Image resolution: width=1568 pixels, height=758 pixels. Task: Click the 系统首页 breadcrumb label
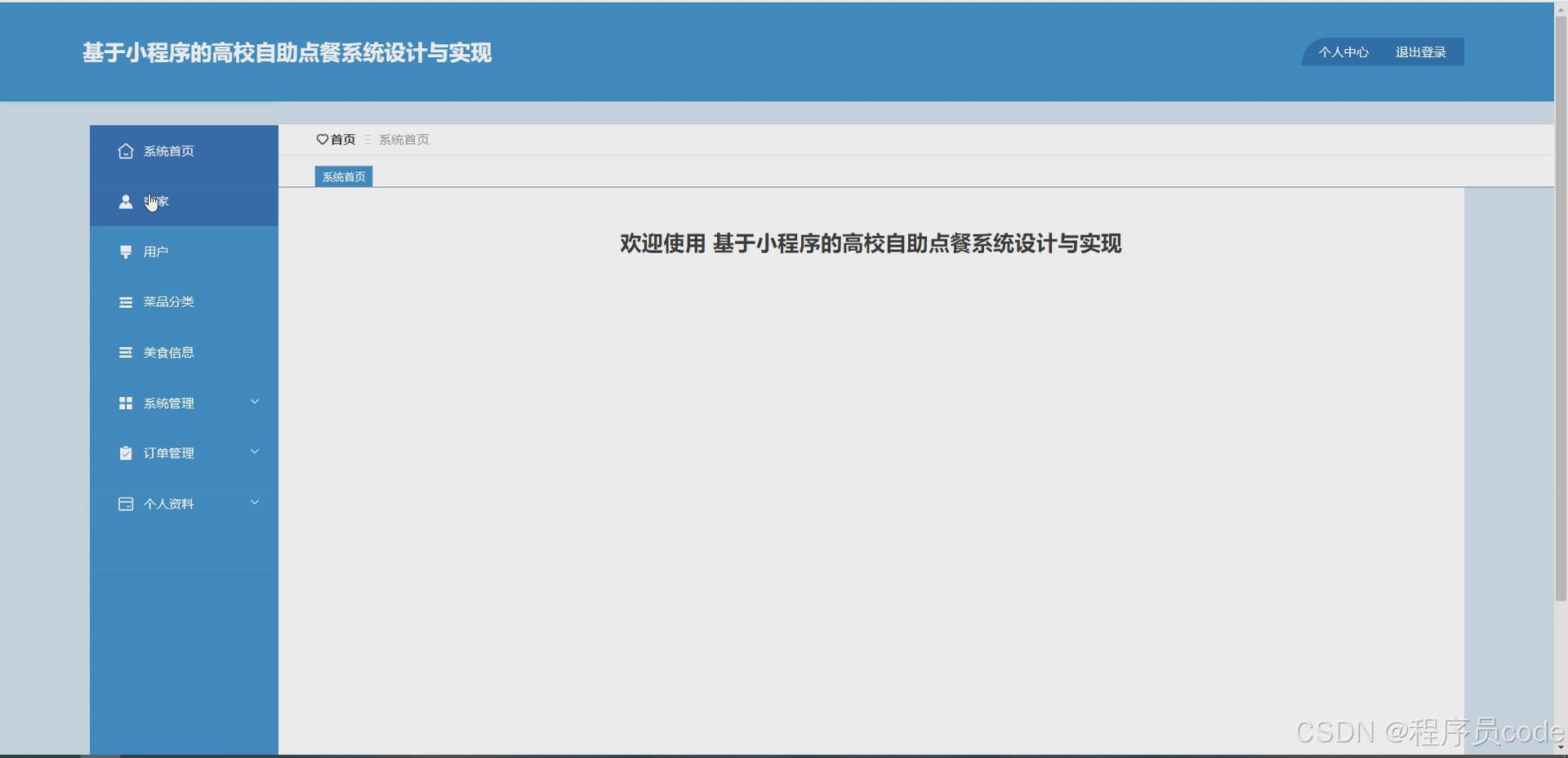point(403,140)
